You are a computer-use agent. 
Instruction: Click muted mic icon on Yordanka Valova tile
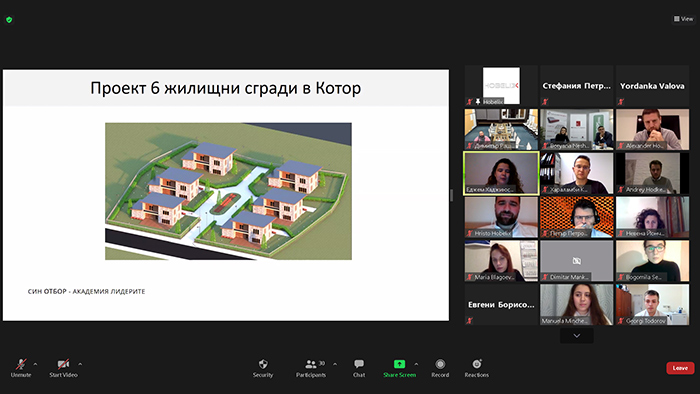[621, 102]
